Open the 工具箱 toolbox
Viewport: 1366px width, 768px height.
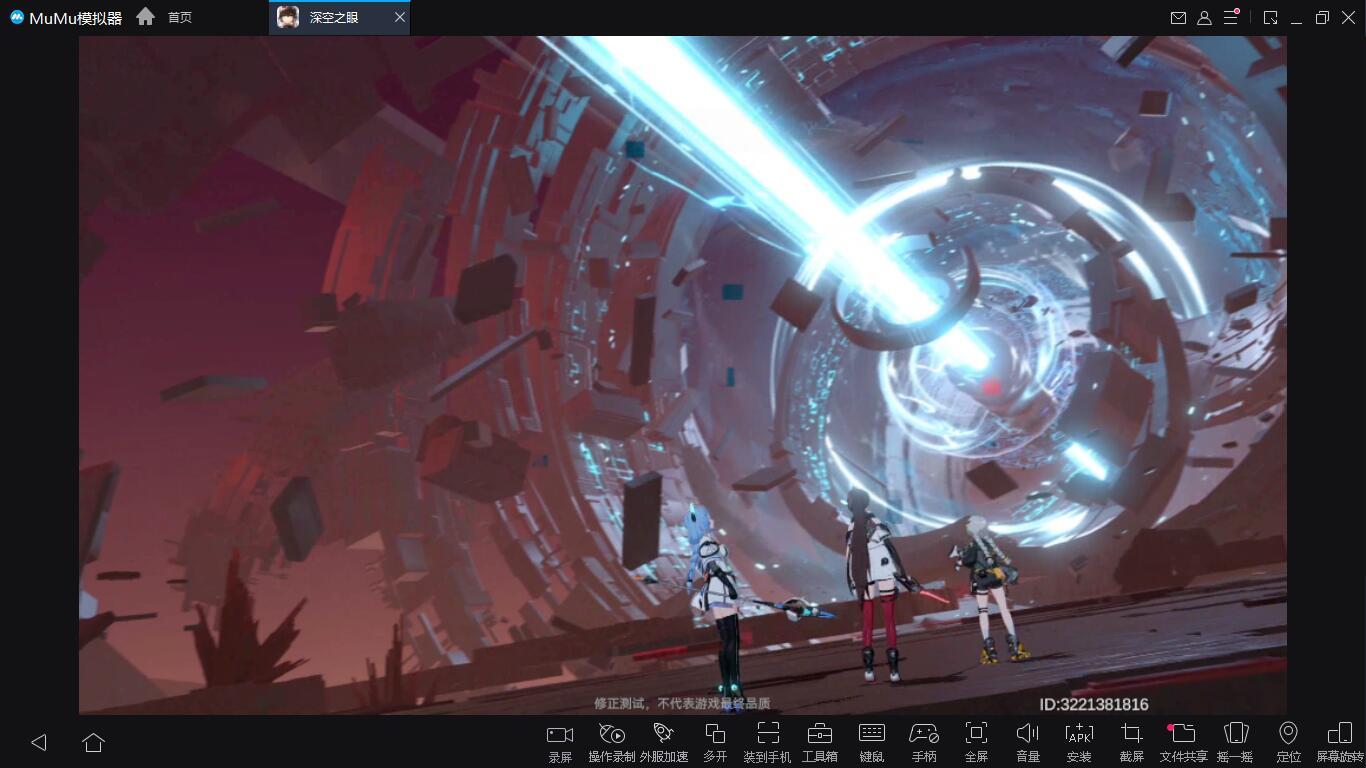click(819, 742)
